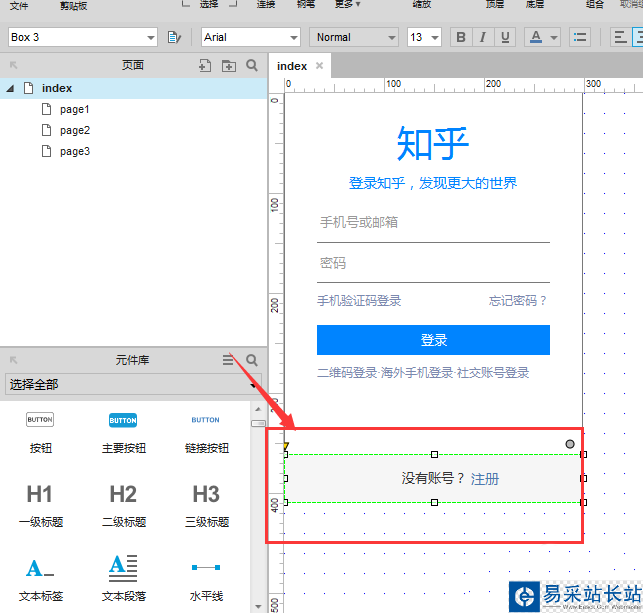Click the 顶层 bring to front tool
643x613 pixels.
click(x=495, y=5)
